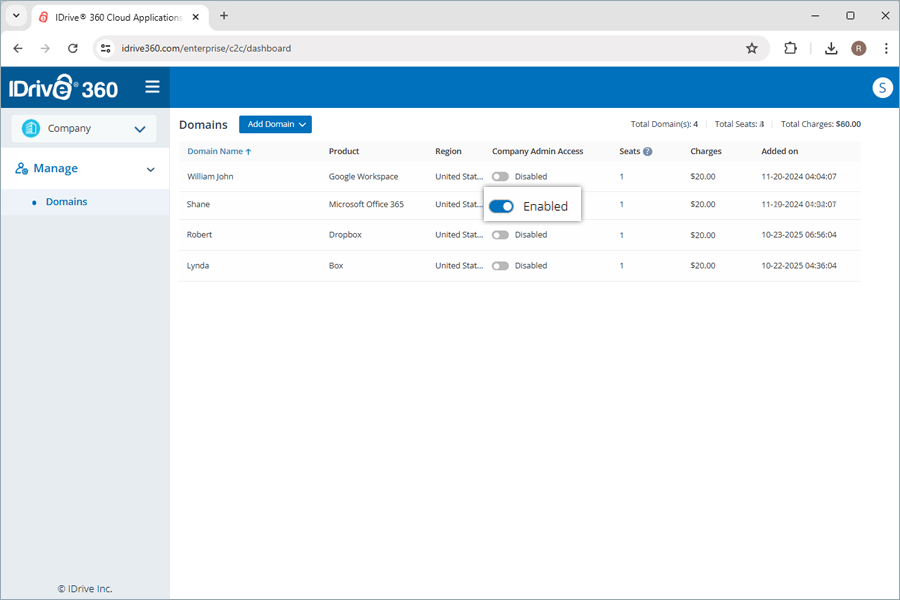Open the S account avatar menu

(x=882, y=87)
